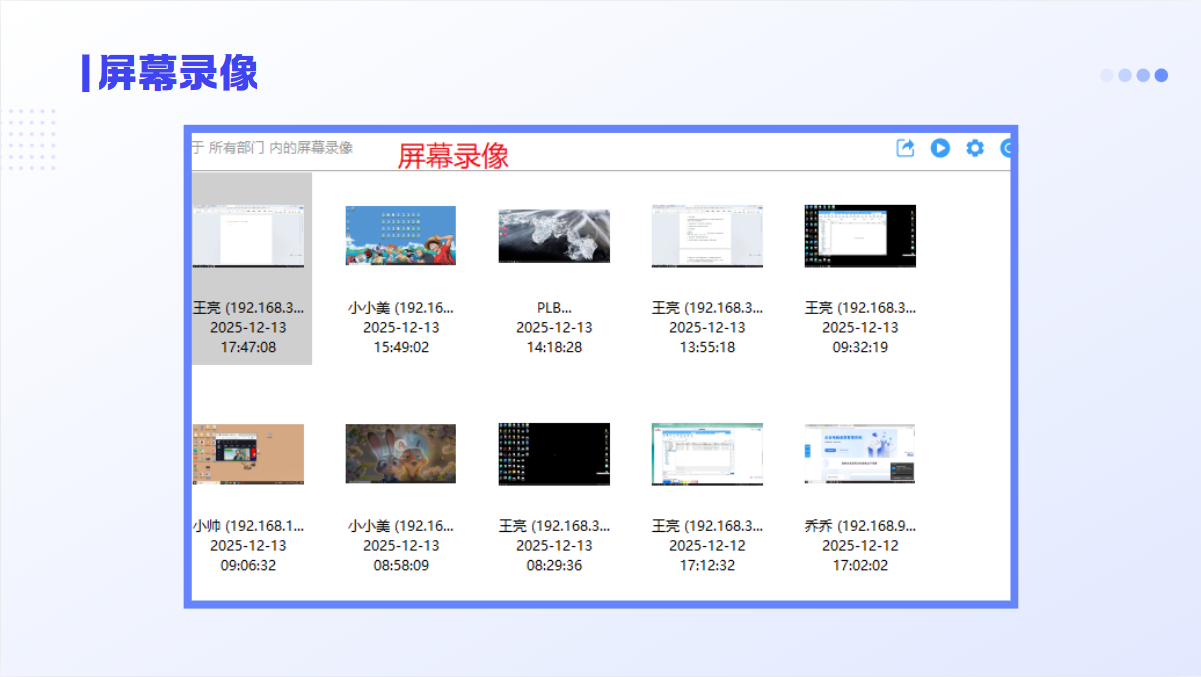
Task: Open the 王亮 document recording from 13:55:18
Action: click(x=707, y=236)
